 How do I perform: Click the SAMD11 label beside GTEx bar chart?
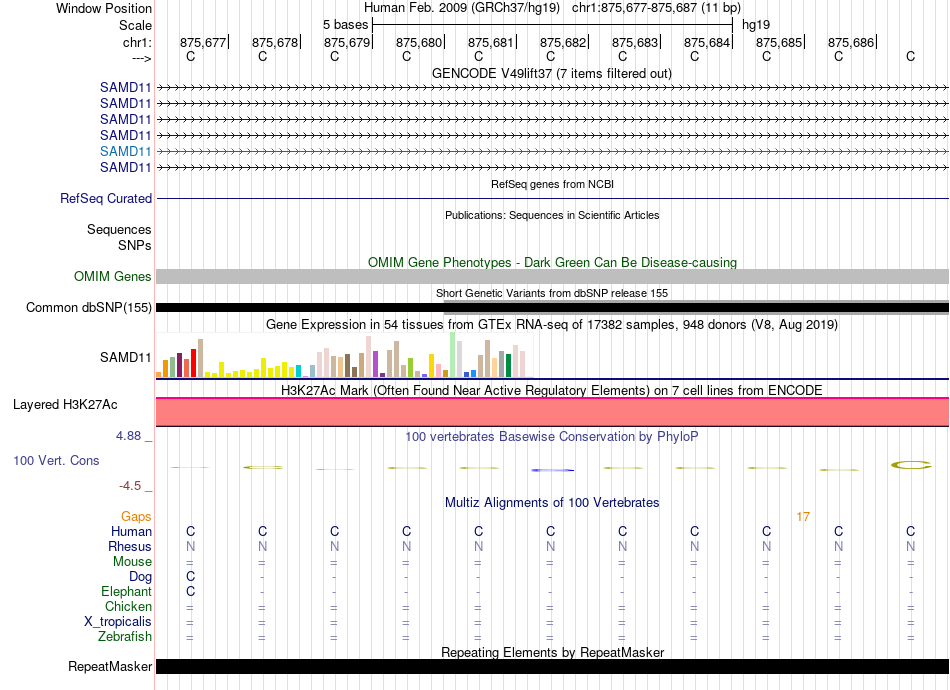(x=125, y=357)
